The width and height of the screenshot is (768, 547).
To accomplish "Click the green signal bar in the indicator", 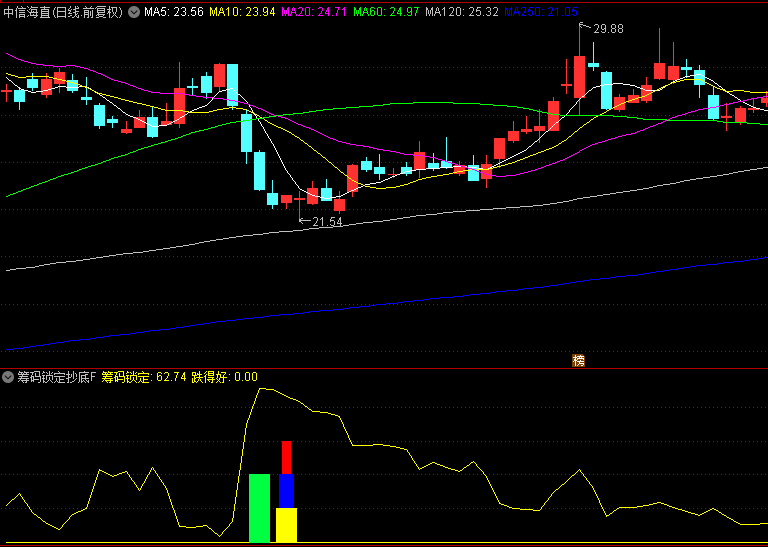I will coord(260,508).
